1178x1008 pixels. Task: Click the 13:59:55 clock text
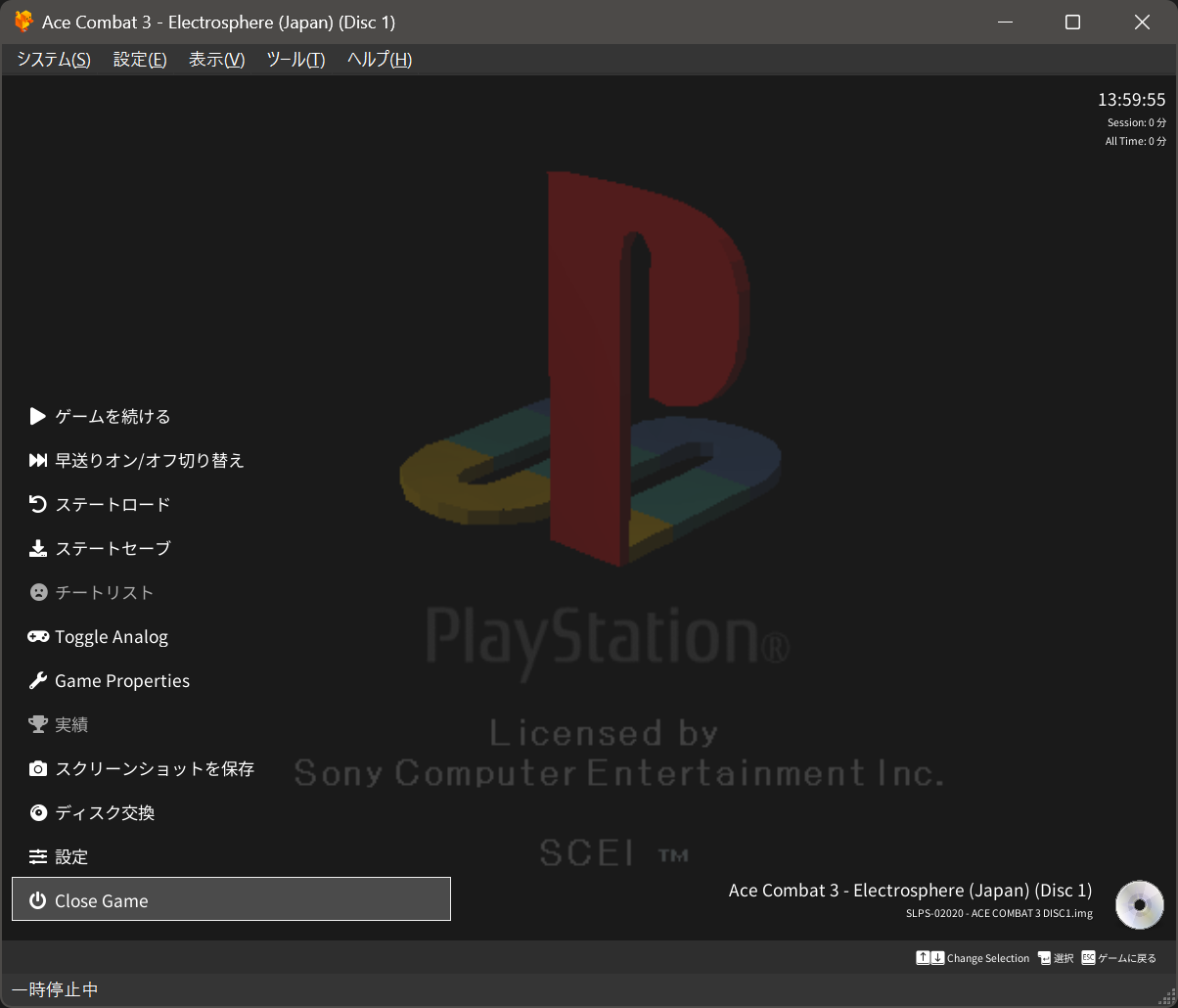pyautogui.click(x=1132, y=100)
